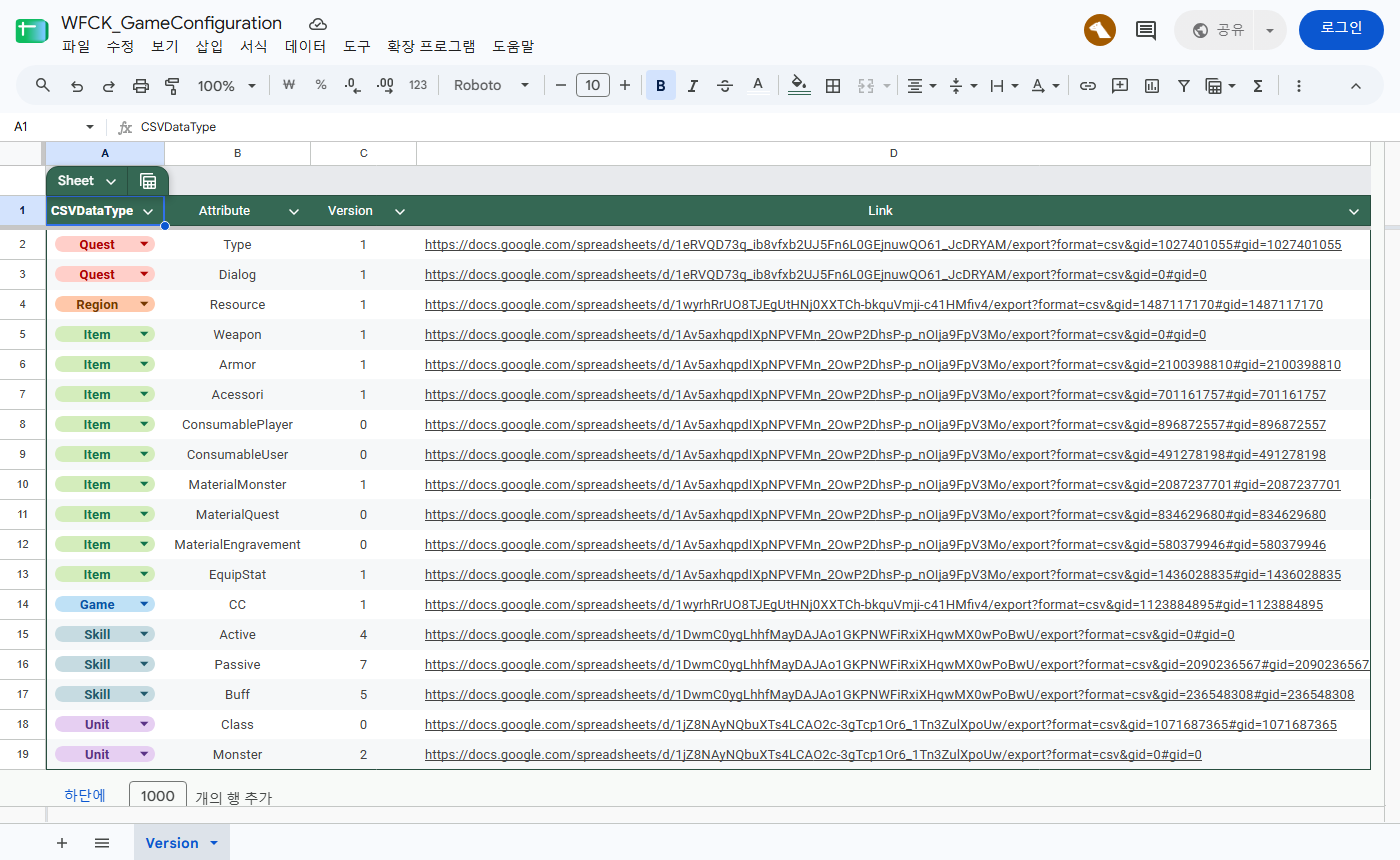Screen dimensions: 1400x860
Task: Select the Version sheet tab
Action: pyautogui.click(x=182, y=843)
